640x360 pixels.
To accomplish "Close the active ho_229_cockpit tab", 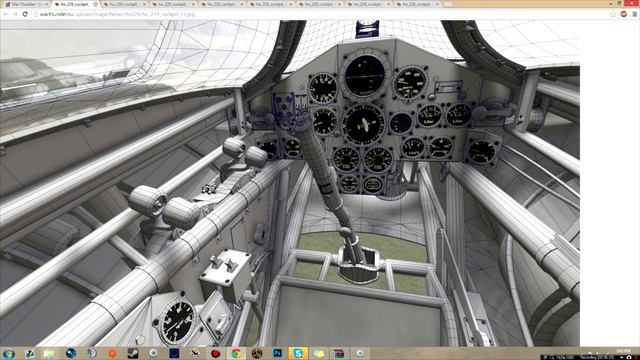I will 96,4.
